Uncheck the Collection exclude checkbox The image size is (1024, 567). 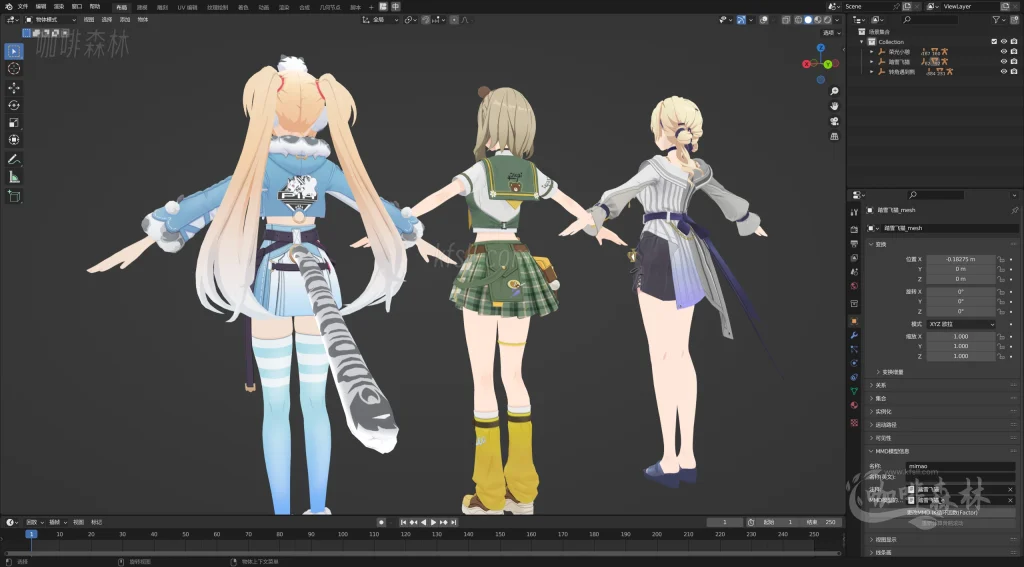coord(995,42)
